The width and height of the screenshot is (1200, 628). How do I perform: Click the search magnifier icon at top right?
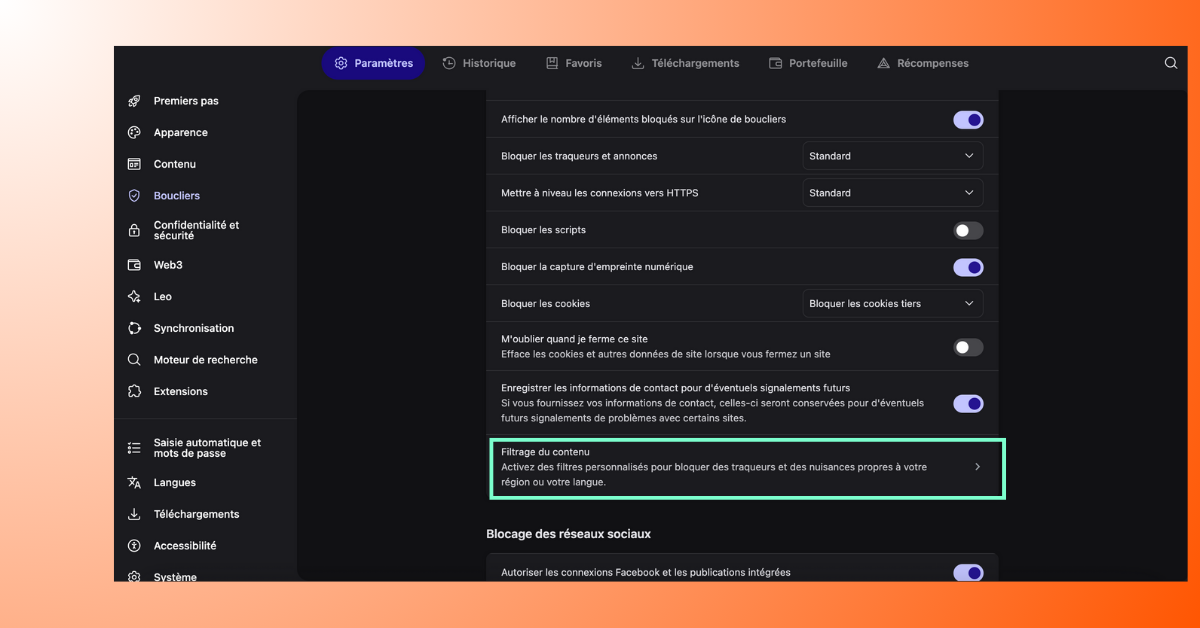pyautogui.click(x=1171, y=63)
